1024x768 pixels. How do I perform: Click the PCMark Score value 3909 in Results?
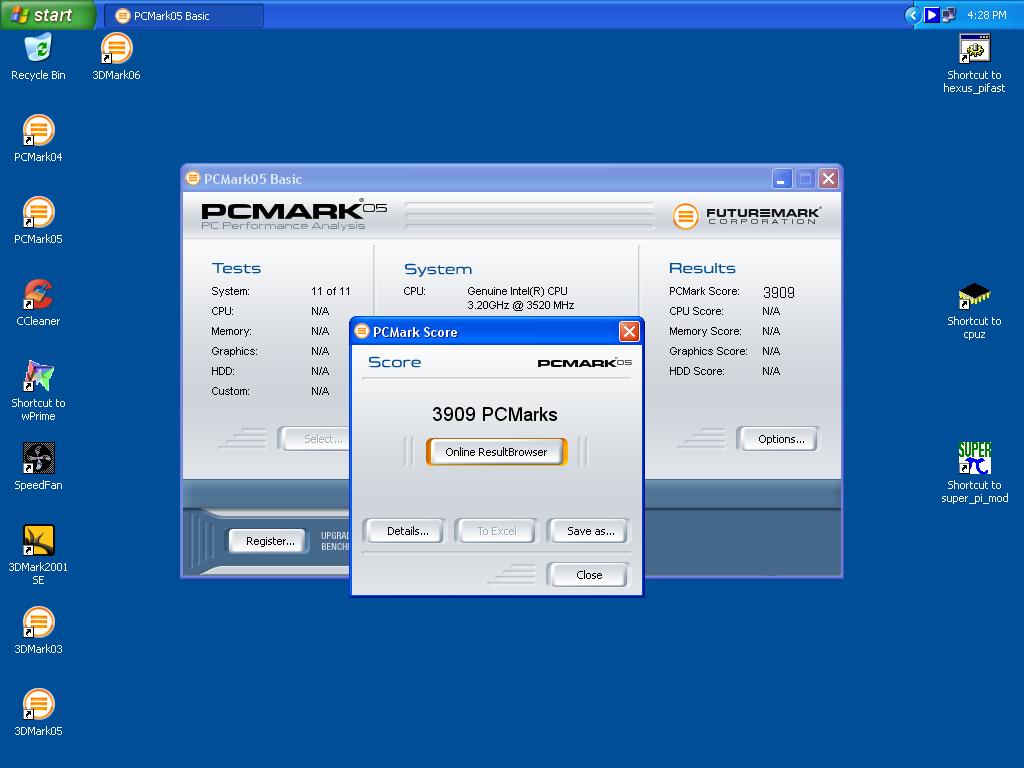[x=778, y=293]
